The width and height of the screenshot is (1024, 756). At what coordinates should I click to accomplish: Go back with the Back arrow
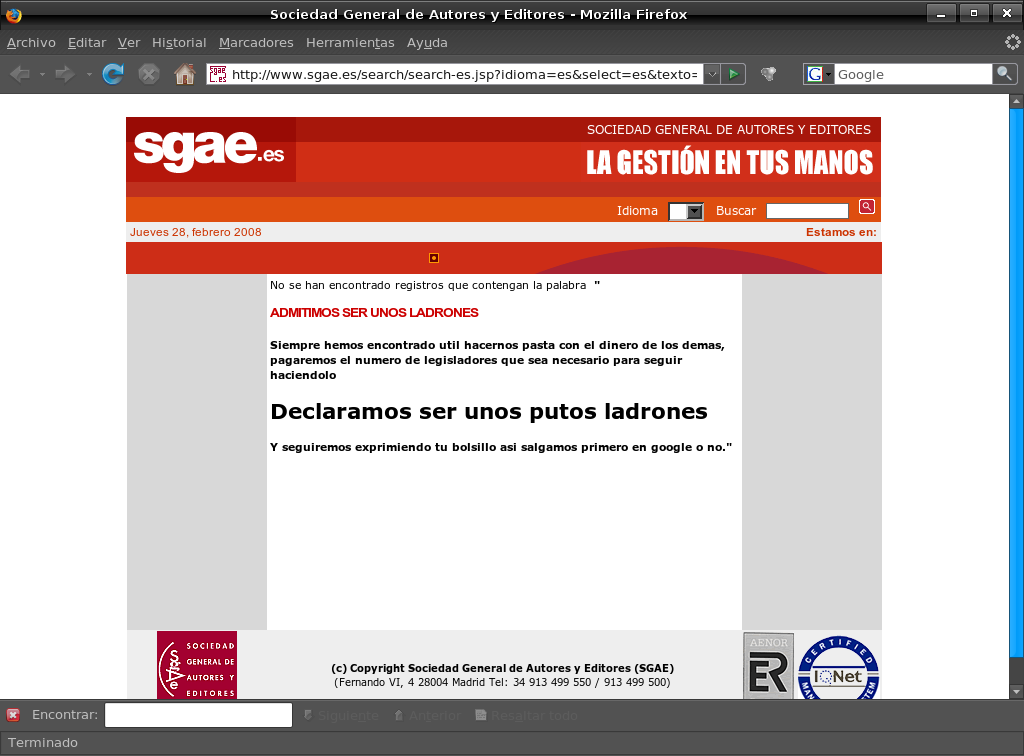[20, 74]
